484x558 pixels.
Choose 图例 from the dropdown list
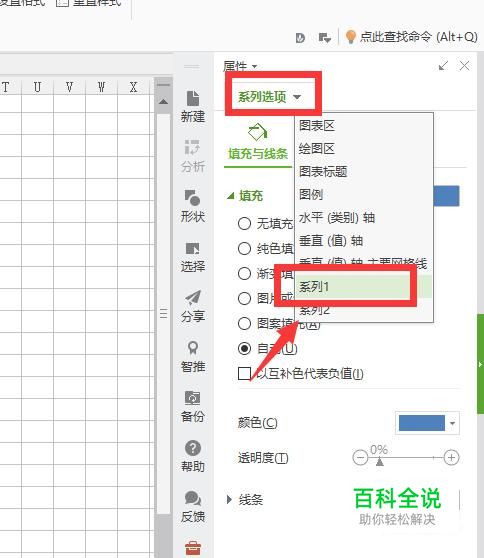364,195
